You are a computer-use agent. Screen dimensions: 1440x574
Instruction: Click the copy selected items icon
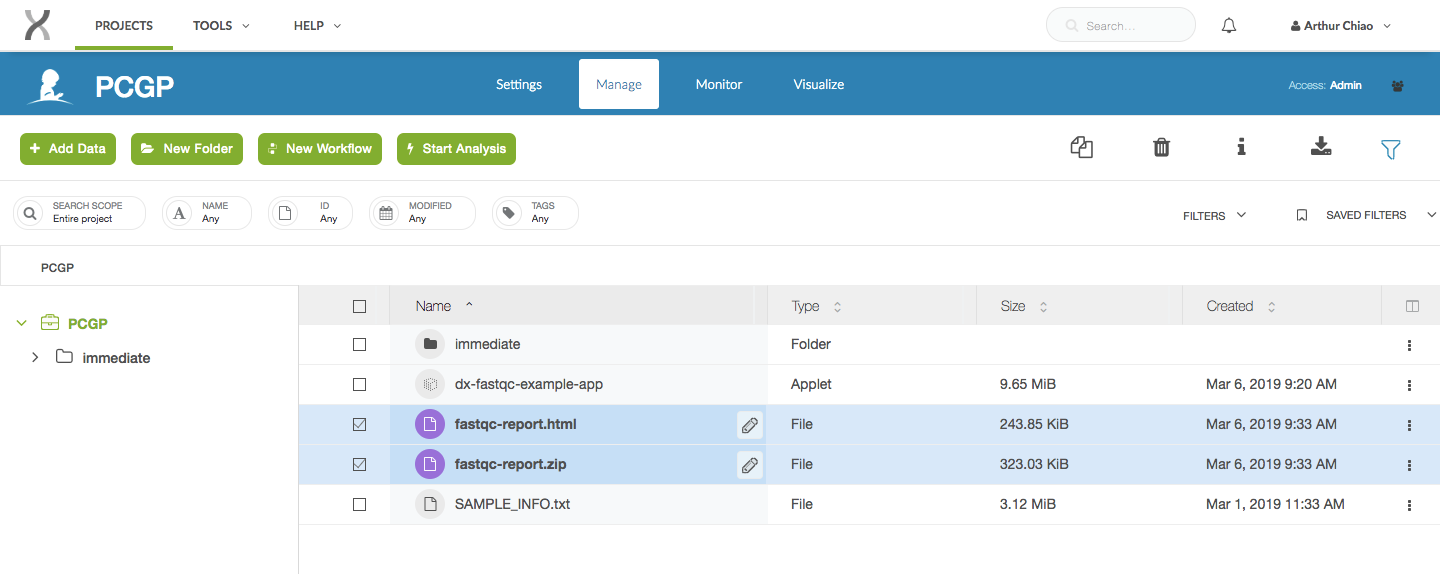coord(1081,148)
